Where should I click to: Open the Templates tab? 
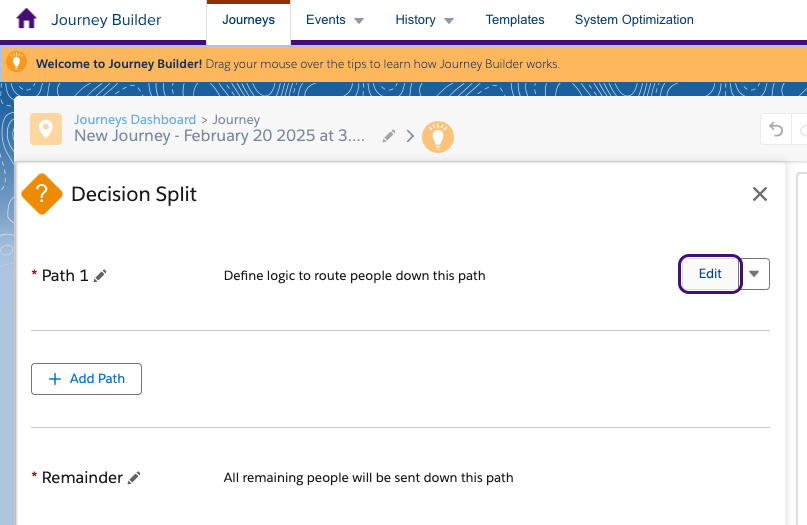(515, 20)
